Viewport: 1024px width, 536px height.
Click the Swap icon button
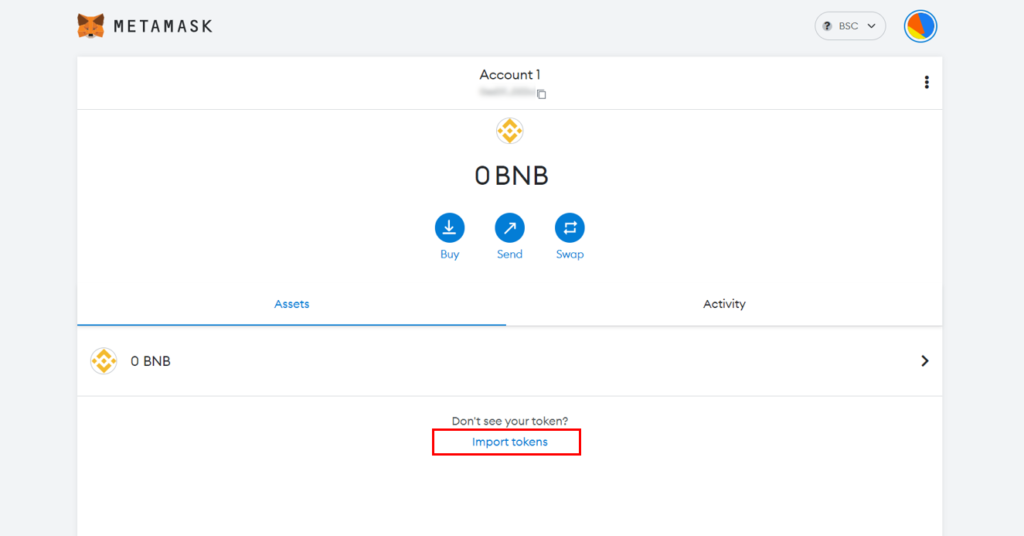tap(569, 228)
